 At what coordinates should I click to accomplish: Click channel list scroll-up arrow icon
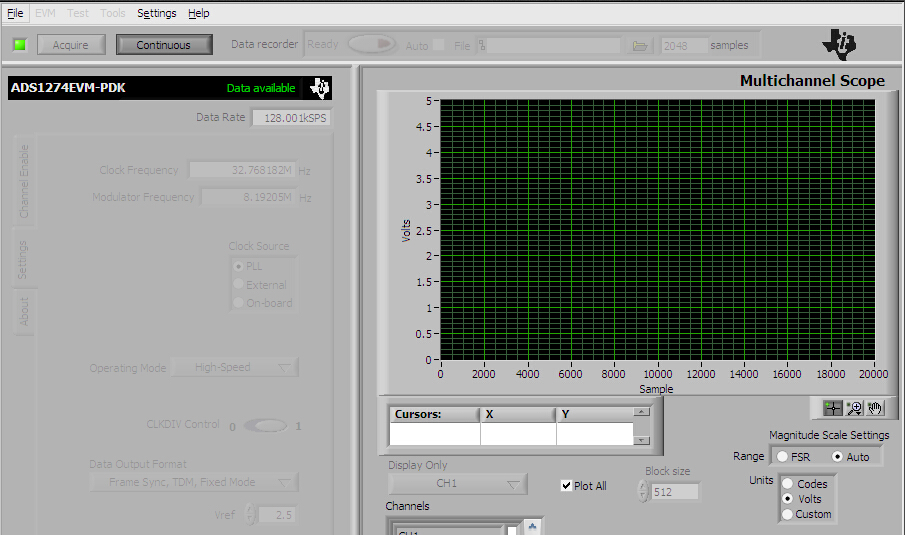(x=533, y=526)
